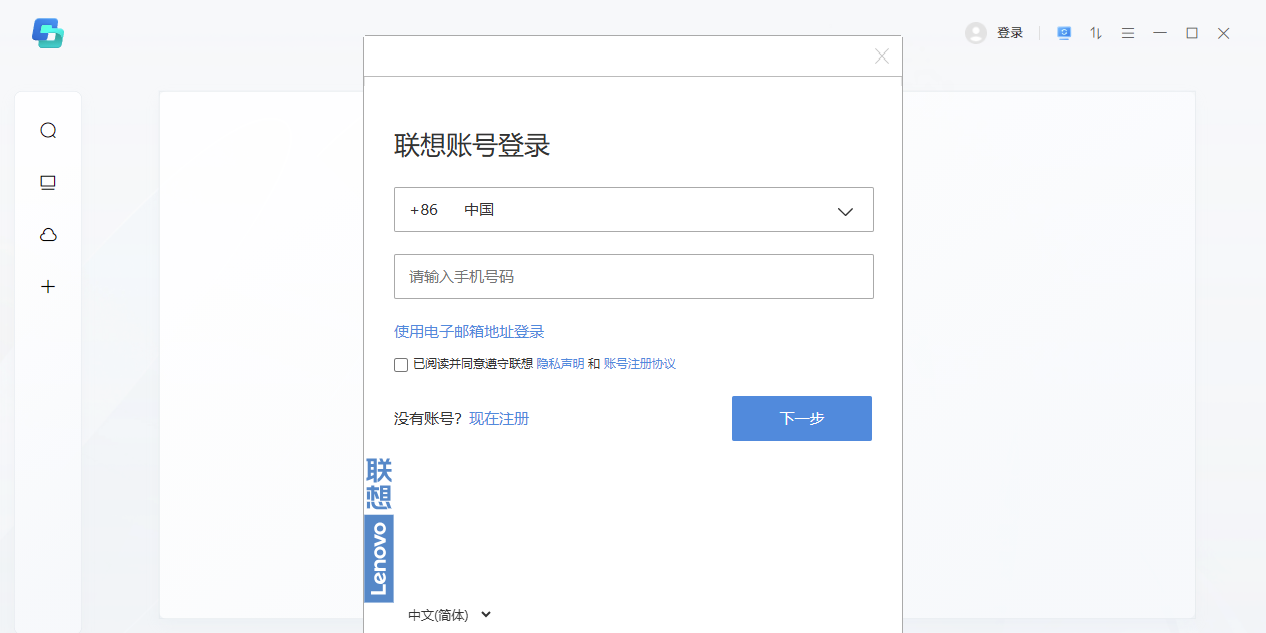Click the plus add icon in sidebar
Image resolution: width=1266 pixels, height=633 pixels.
[x=48, y=287]
